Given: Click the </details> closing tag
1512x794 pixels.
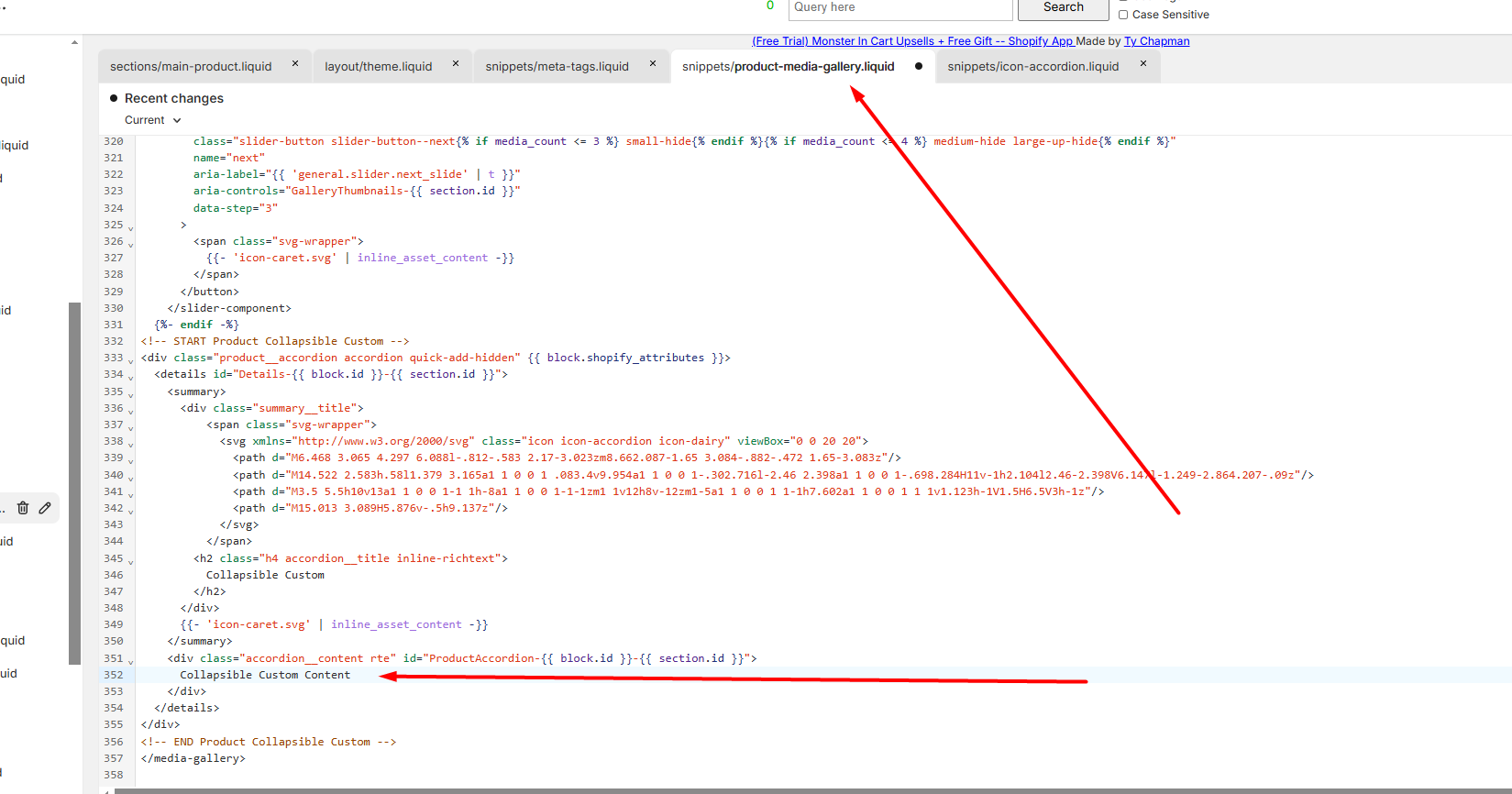Looking at the screenshot, I should 187,708.
